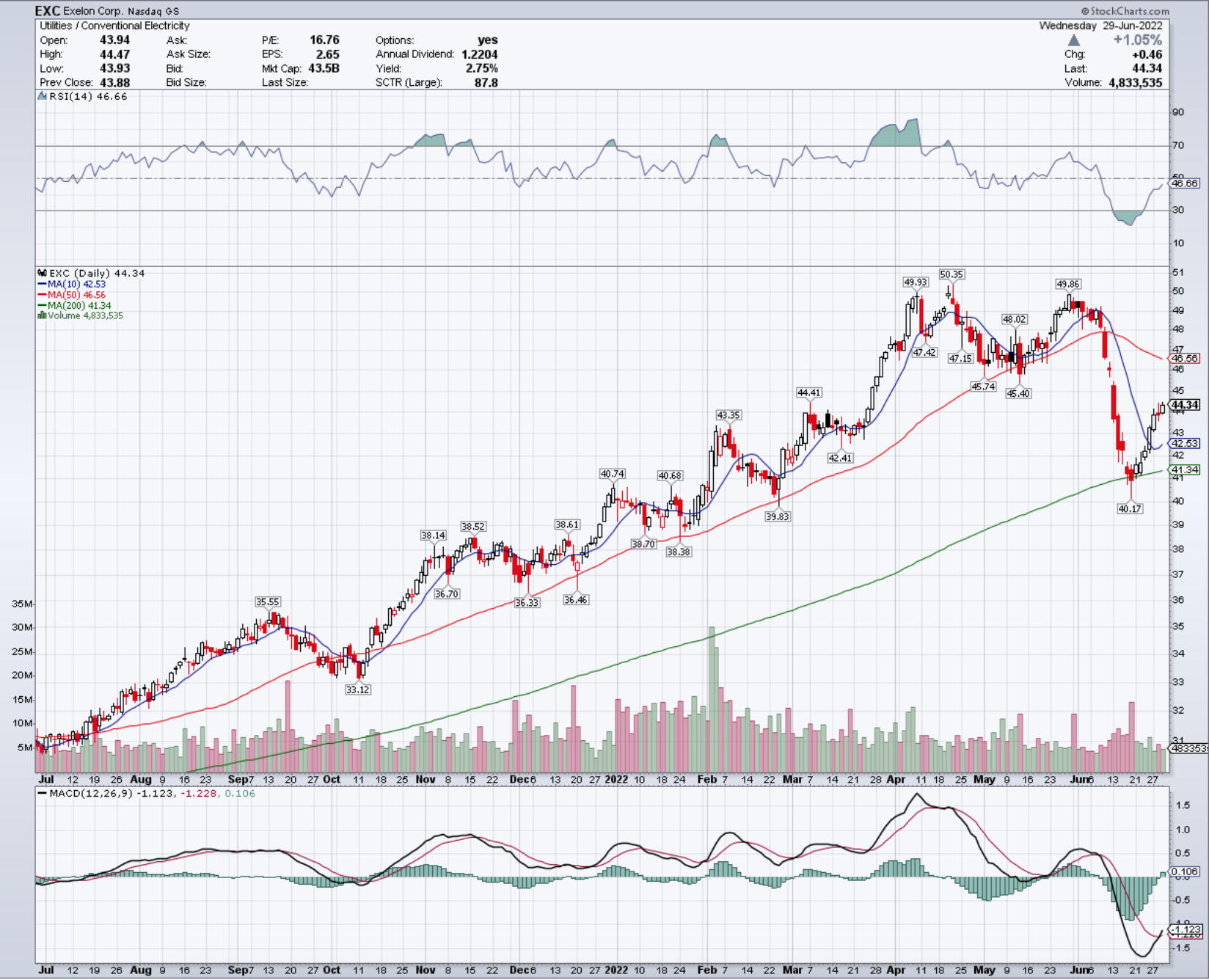Click the 46.66 RSI axis tag
The height and width of the screenshot is (980, 1209).
click(x=1185, y=183)
